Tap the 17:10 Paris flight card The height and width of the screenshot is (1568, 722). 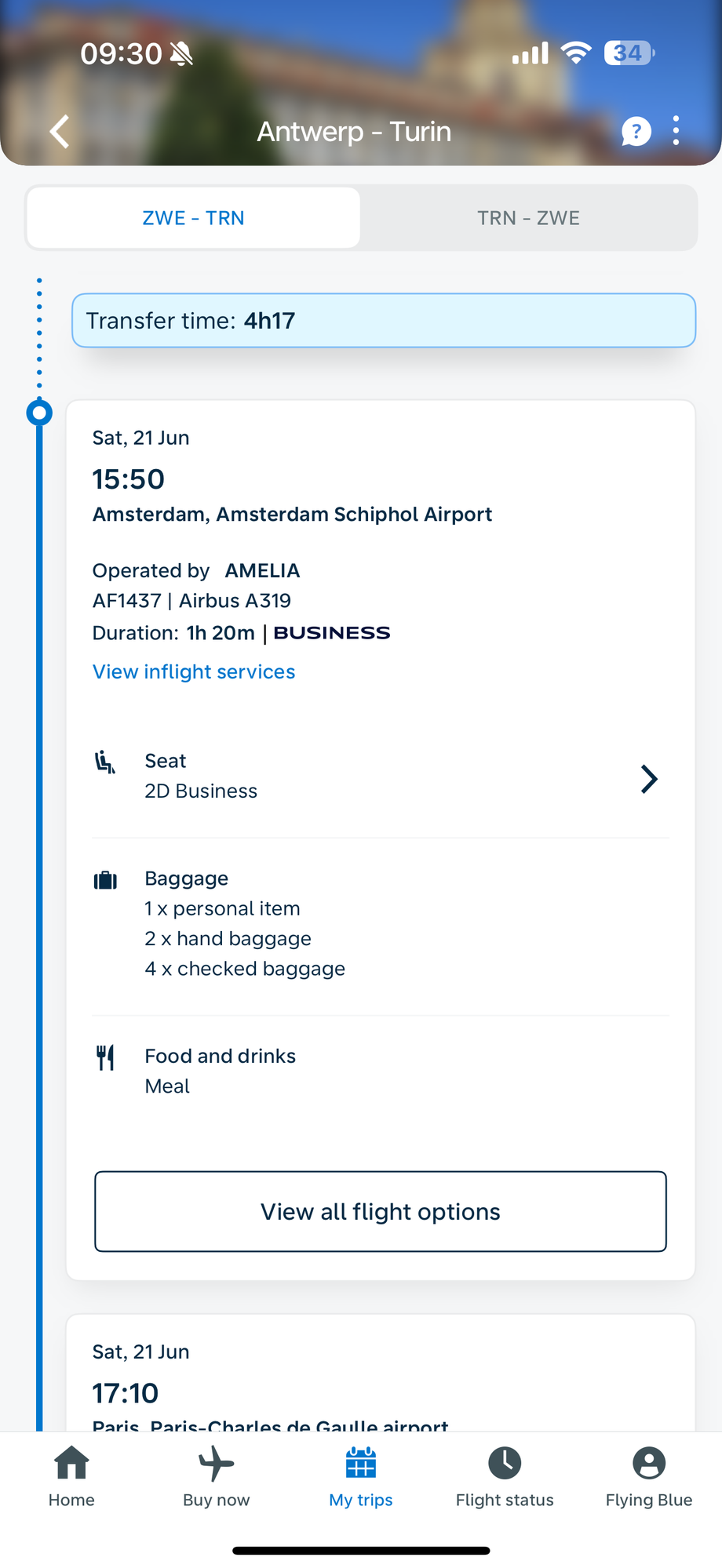pyautogui.click(x=381, y=1381)
